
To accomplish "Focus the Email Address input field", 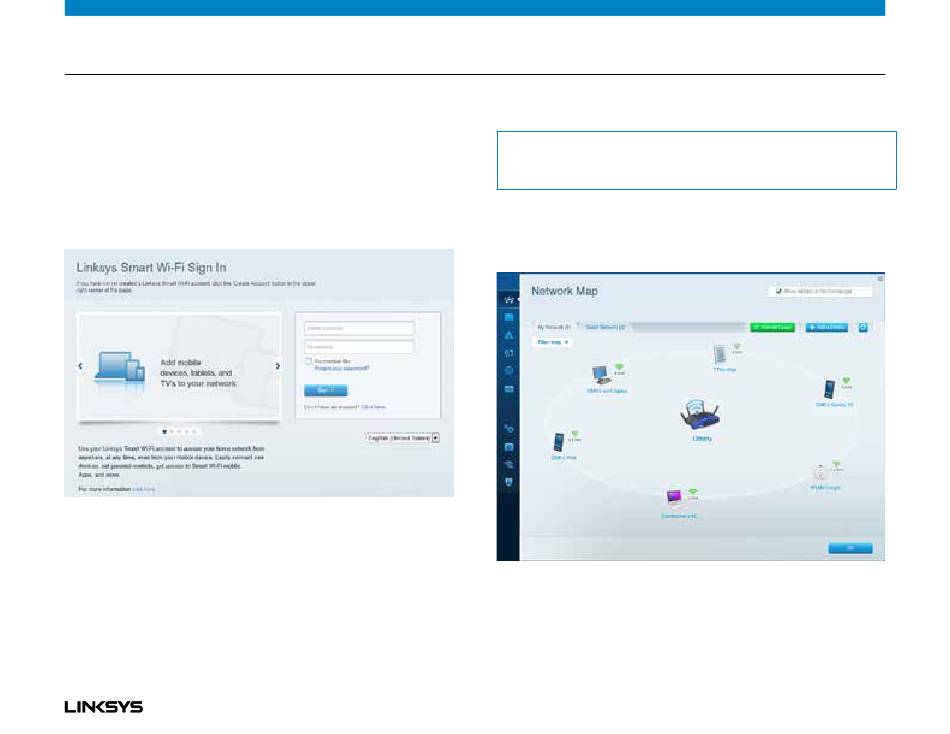I will 359,328.
